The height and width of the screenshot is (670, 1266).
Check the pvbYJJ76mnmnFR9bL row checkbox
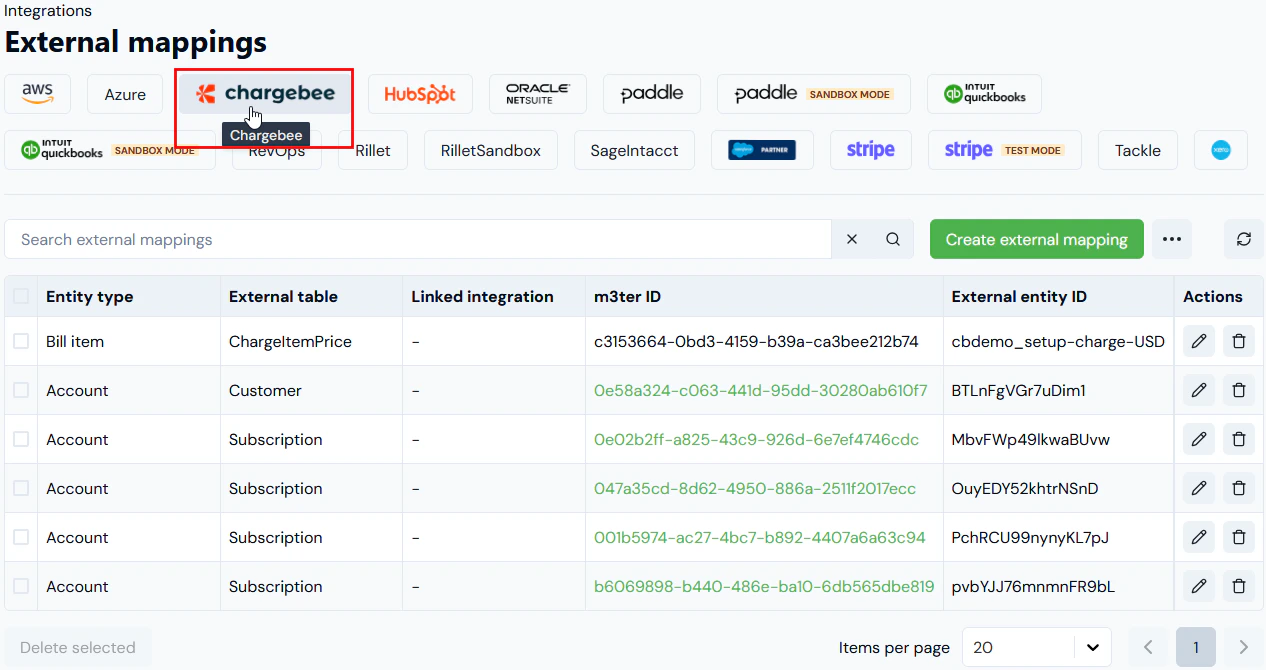[21, 586]
